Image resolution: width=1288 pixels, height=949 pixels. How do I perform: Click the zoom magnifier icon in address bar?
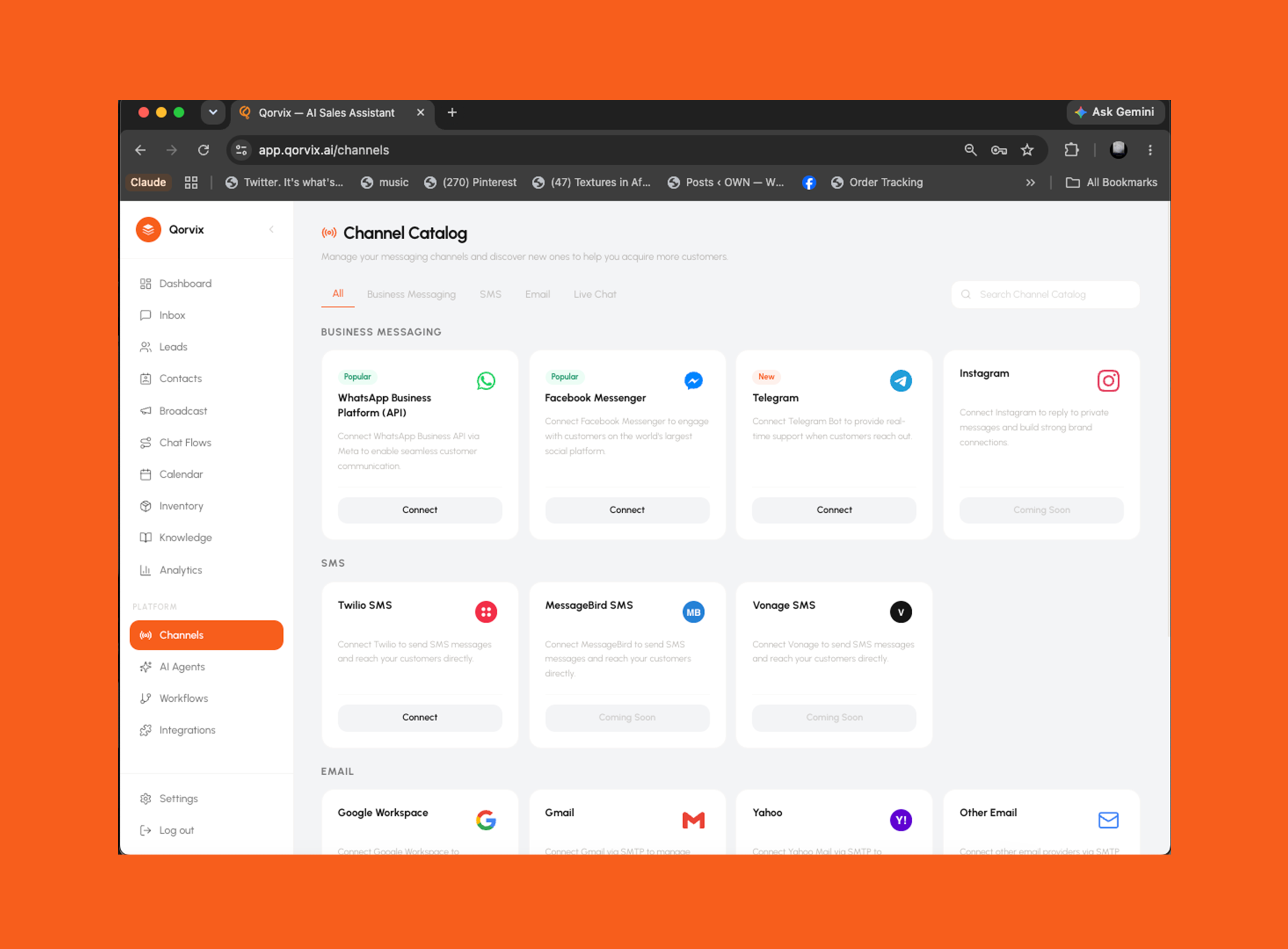[x=970, y=150]
